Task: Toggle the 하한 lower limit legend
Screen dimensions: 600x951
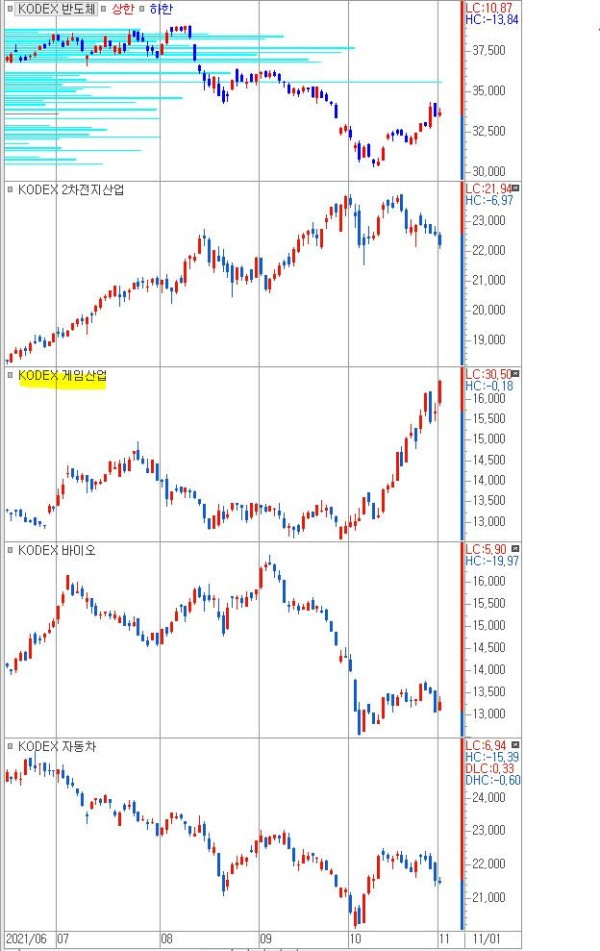Action: tap(161, 9)
